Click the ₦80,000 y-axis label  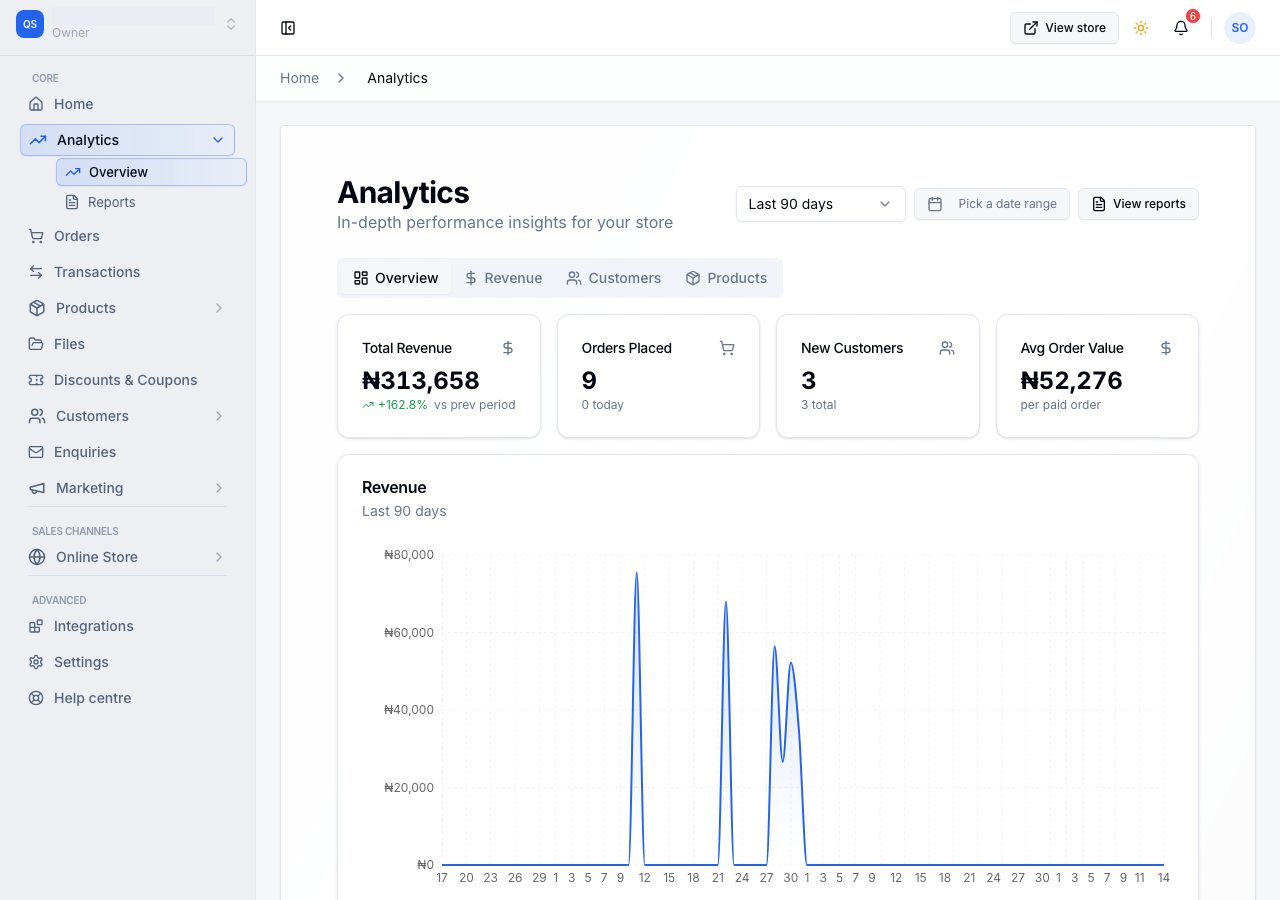[x=409, y=554]
